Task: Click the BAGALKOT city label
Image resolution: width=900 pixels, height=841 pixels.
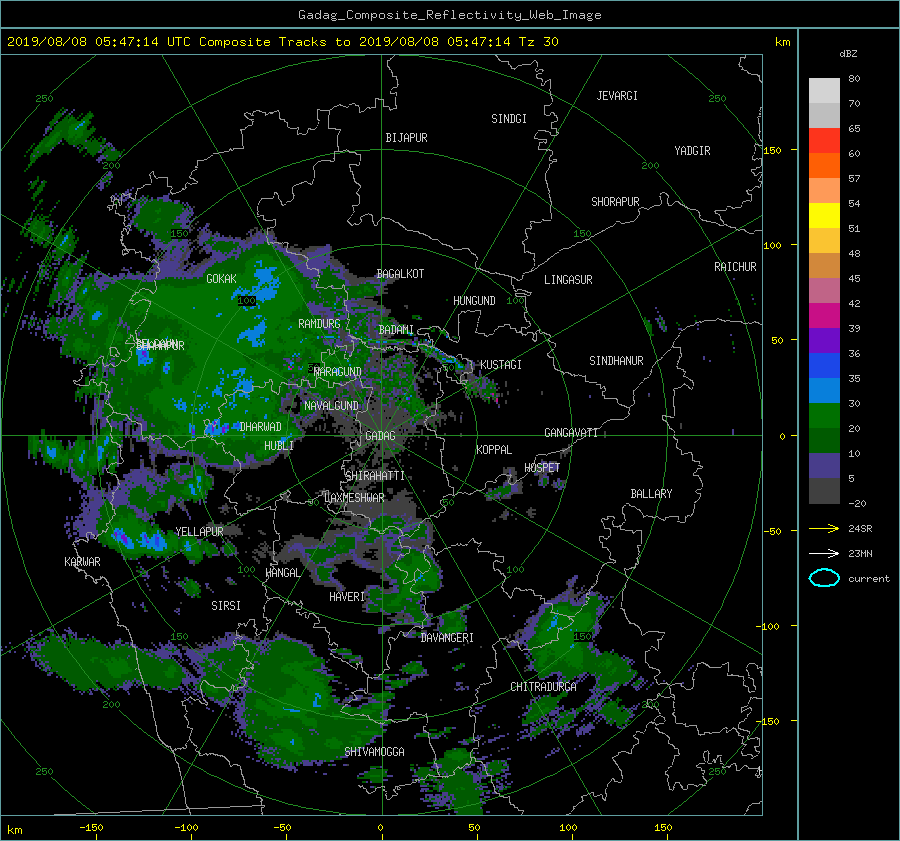Action: [400, 274]
